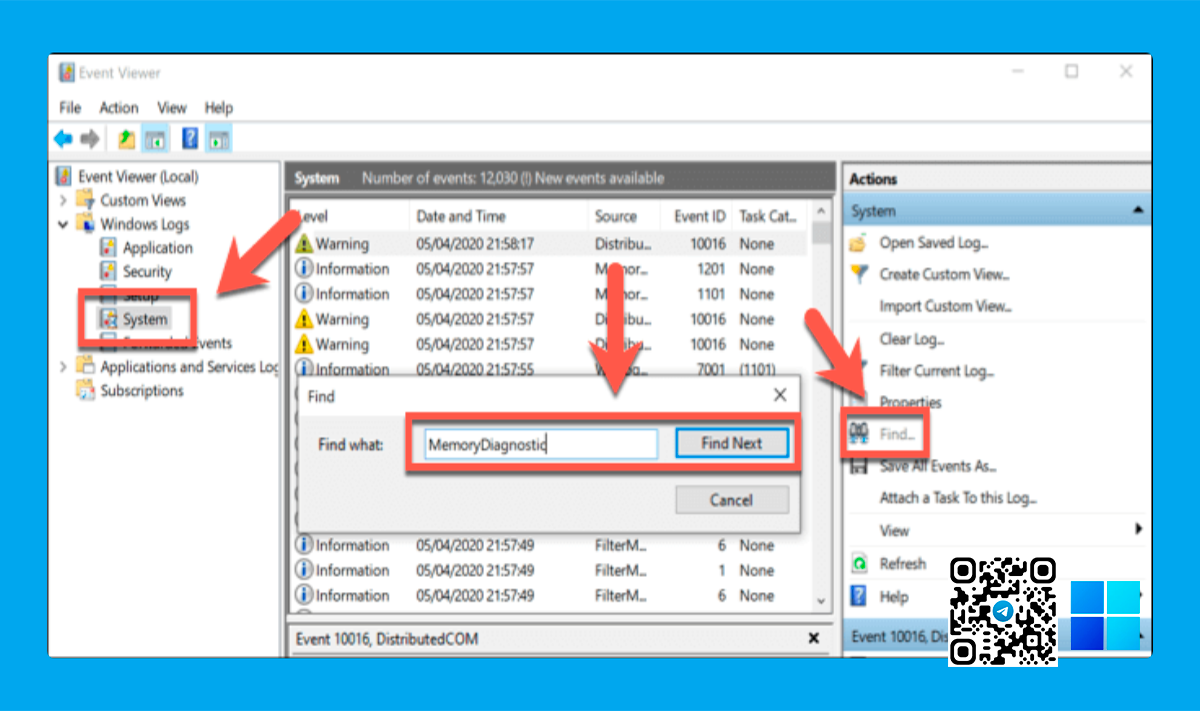Click the blue Help toolbar icon

[x=190, y=138]
